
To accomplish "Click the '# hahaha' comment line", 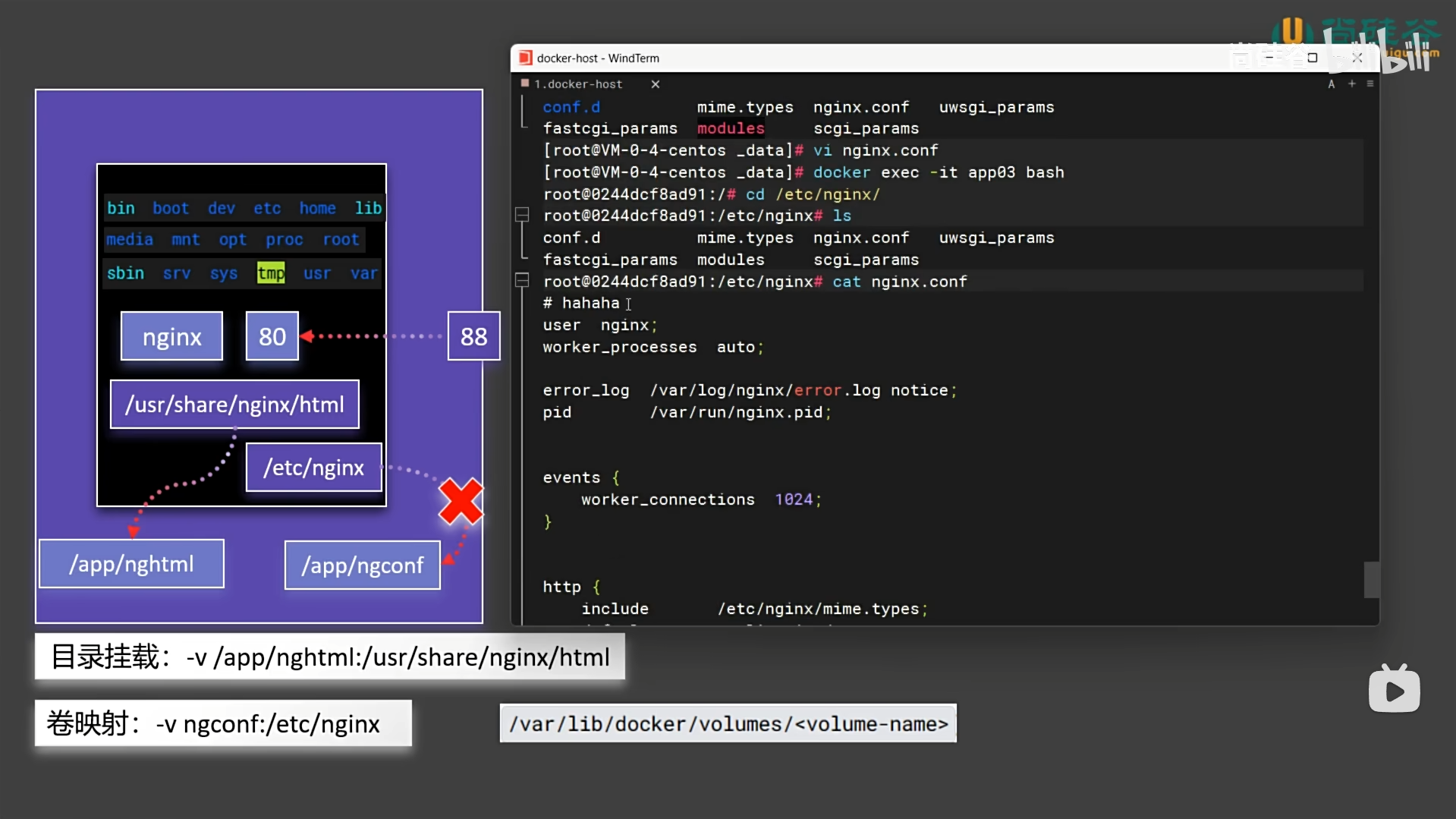I will [581, 303].
